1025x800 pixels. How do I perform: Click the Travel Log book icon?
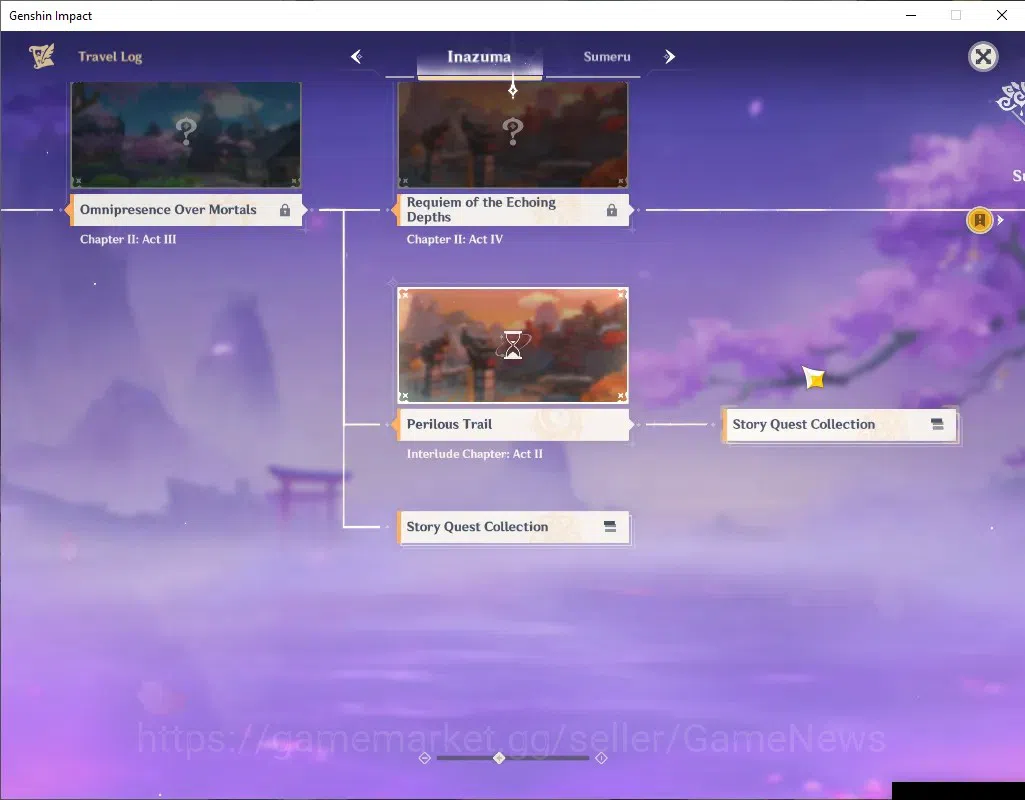(x=42, y=56)
